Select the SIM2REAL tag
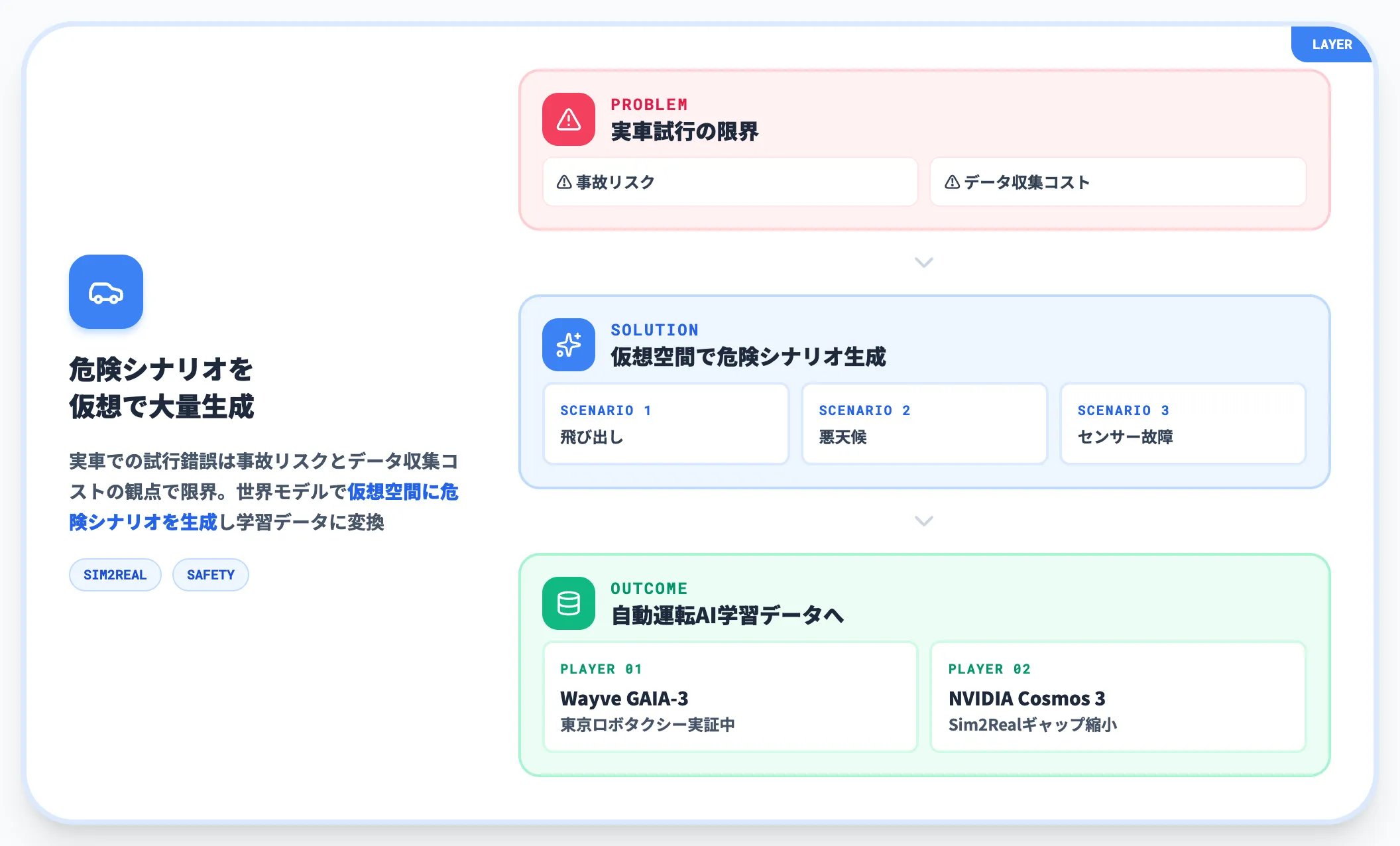Image resolution: width=1400 pixels, height=846 pixels. pos(115,575)
